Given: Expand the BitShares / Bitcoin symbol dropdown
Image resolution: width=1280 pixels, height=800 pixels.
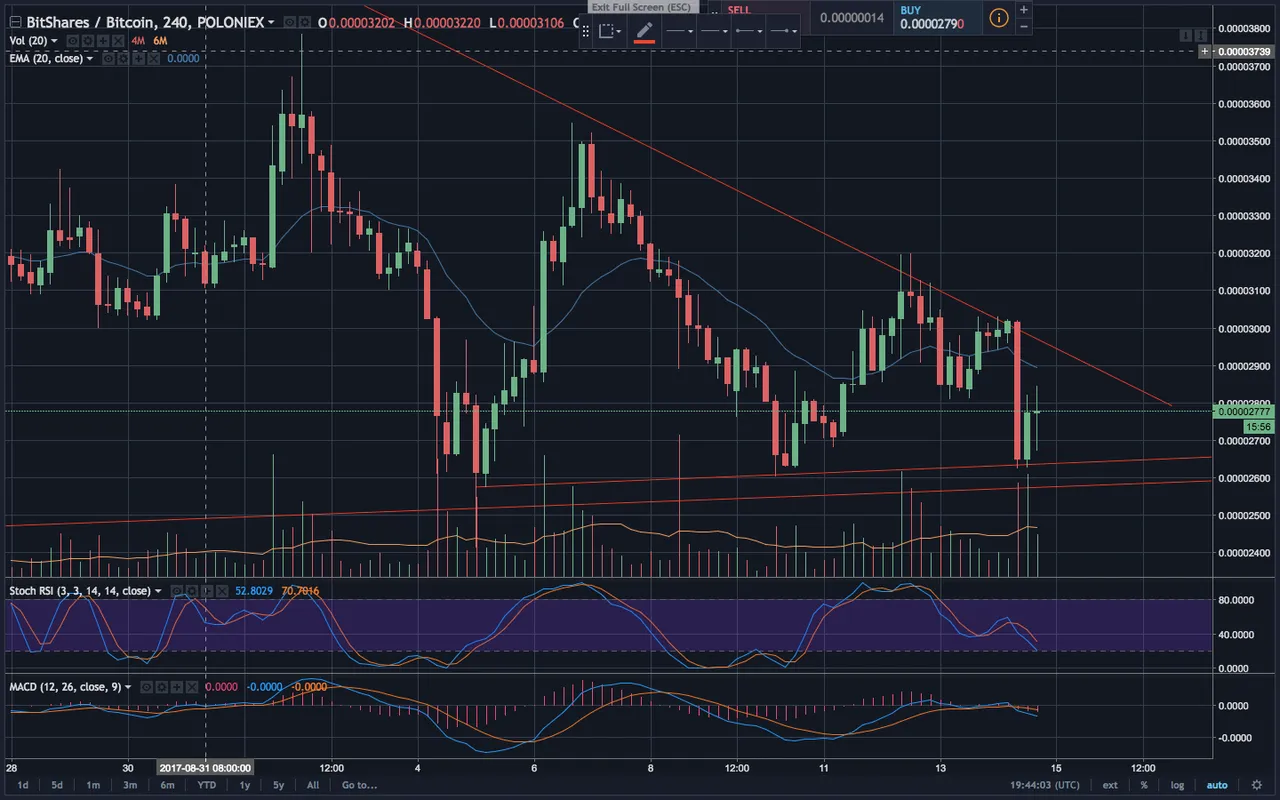Looking at the screenshot, I should coord(271,22).
